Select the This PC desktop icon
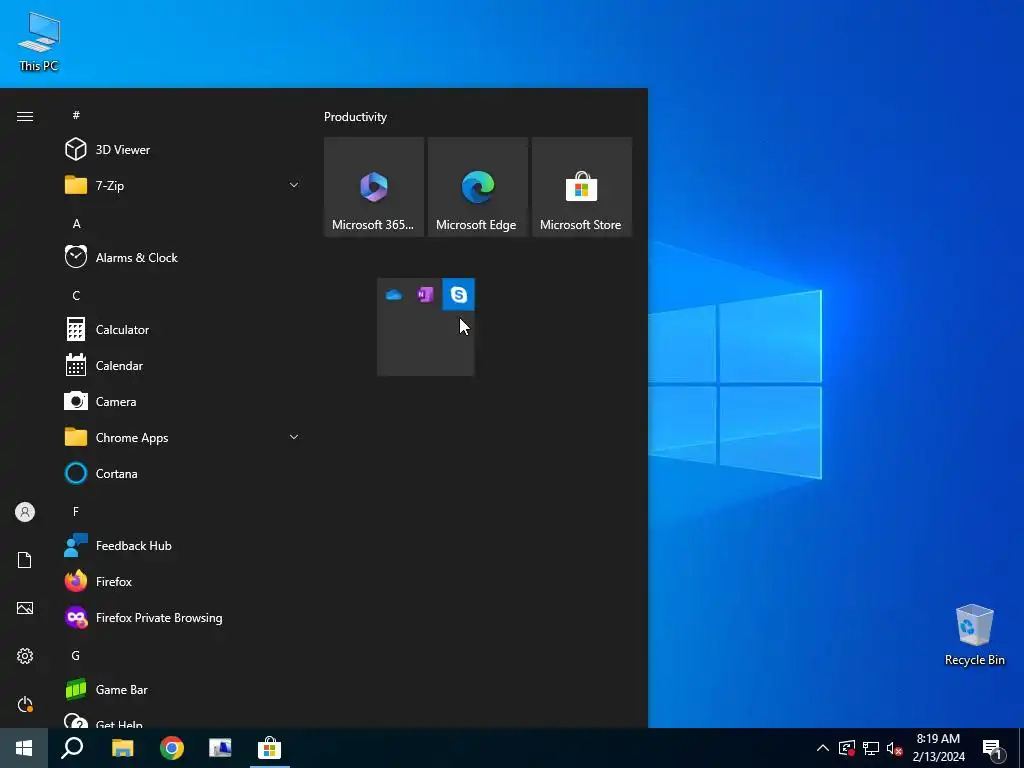This screenshot has height=768, width=1024. pyautogui.click(x=39, y=42)
